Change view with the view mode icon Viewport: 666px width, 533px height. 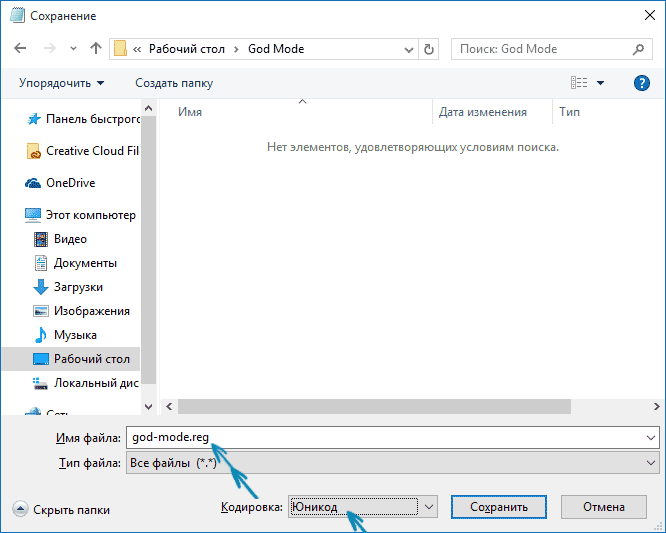[x=579, y=83]
